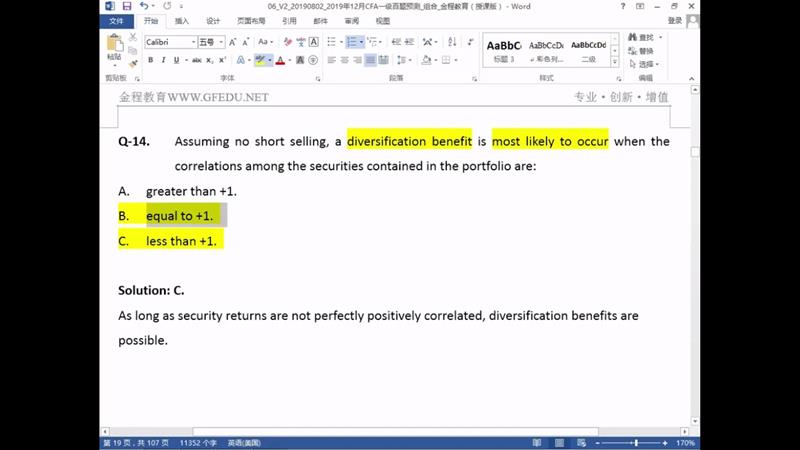Switch to the Insert (插入) tab
This screenshot has height=450, width=800.
182,21
